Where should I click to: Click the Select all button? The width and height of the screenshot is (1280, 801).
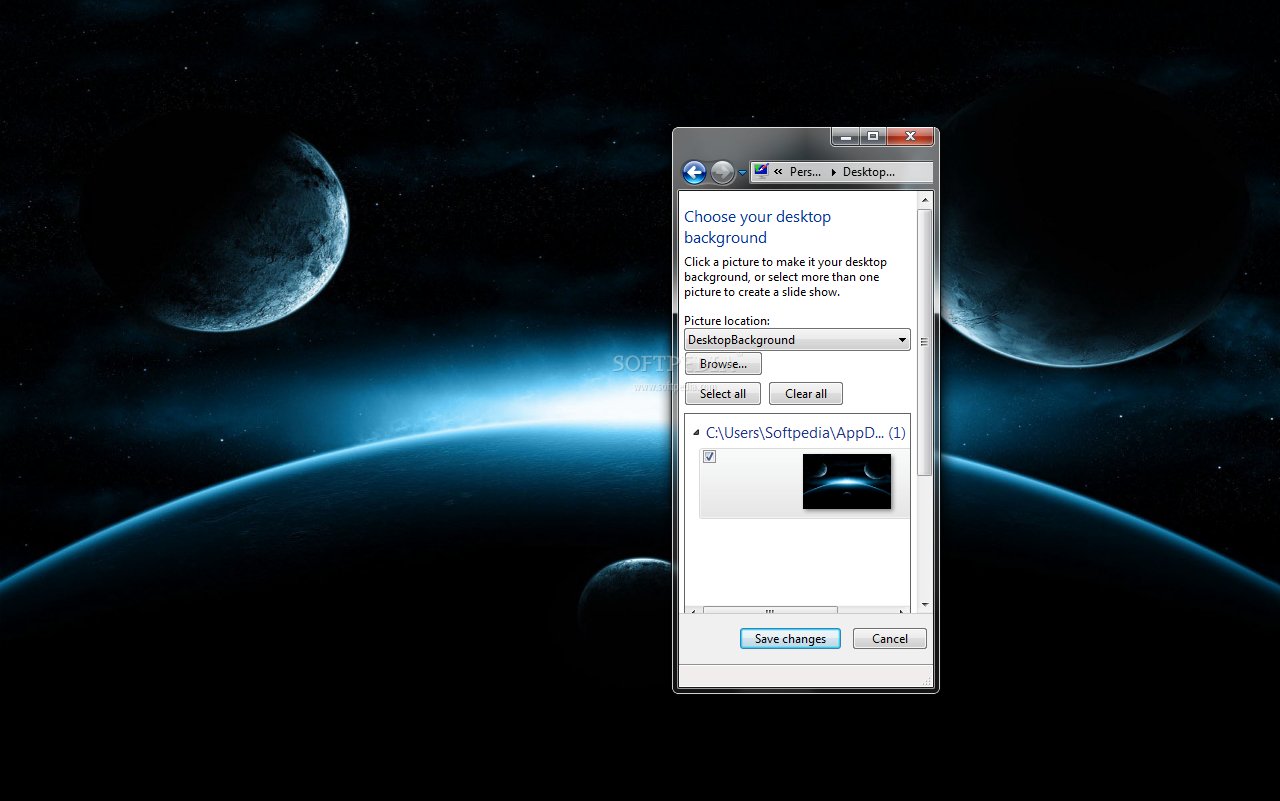(x=723, y=394)
